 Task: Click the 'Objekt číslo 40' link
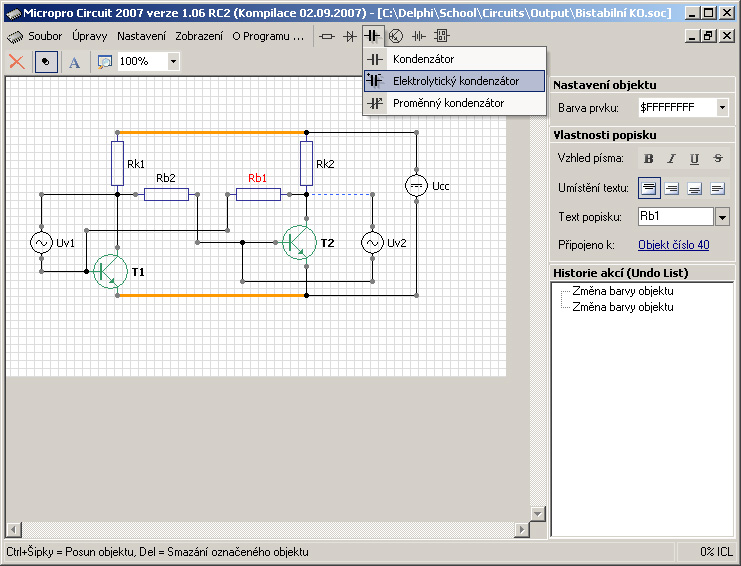click(x=673, y=244)
